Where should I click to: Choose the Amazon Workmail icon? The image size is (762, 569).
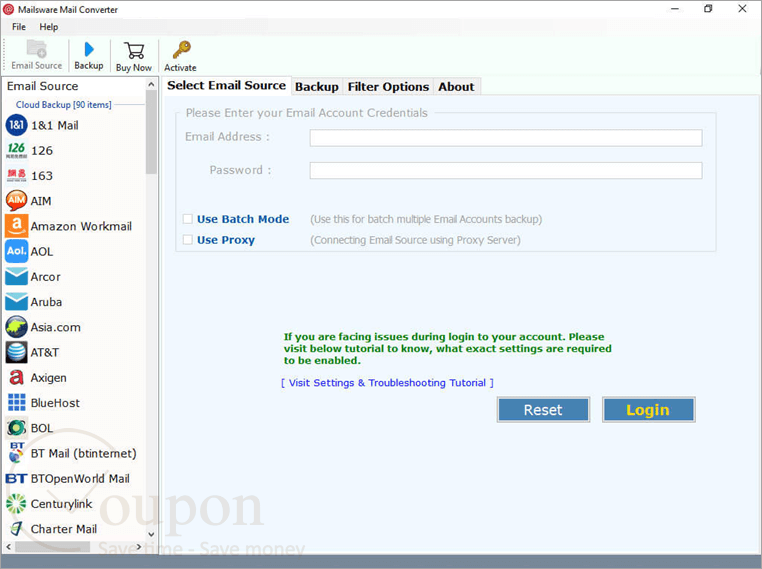(17, 226)
